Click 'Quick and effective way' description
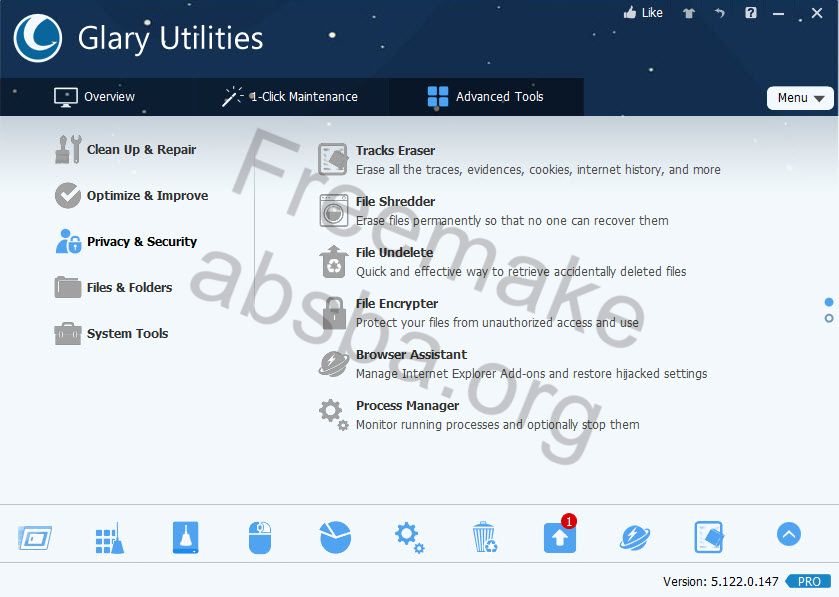Image resolution: width=839 pixels, height=597 pixels. [x=521, y=272]
